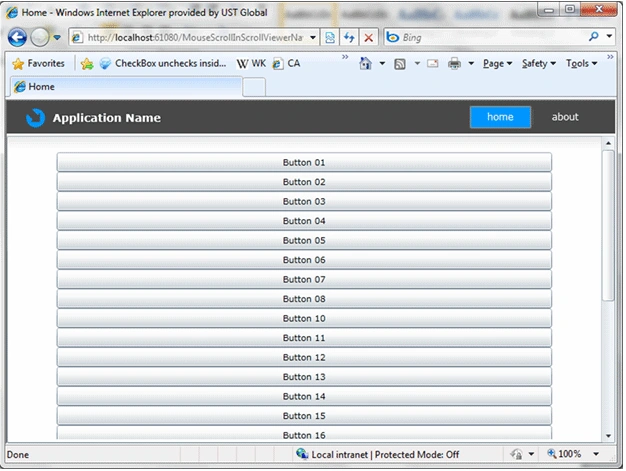The width and height of the screenshot is (626, 471).
Task: Click the Application Name logo icon
Action: point(36,118)
